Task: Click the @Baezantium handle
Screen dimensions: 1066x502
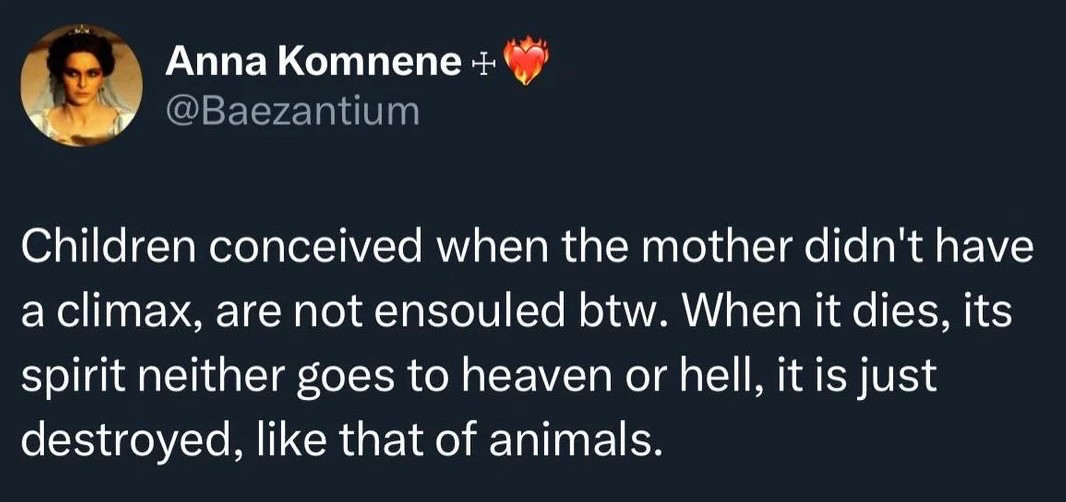Action: pyautogui.click(x=292, y=109)
